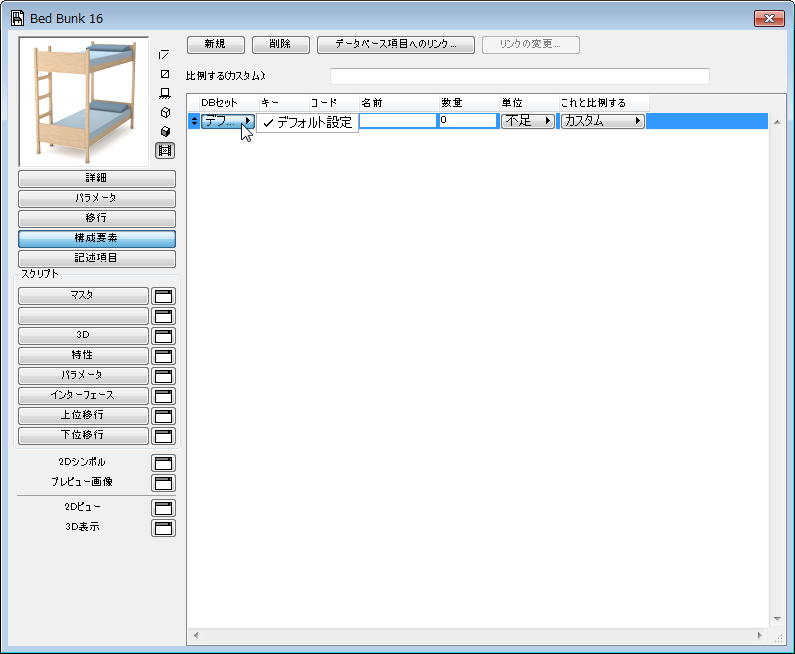Open 2Dシンボル in separate window
This screenshot has width=795, height=654.
point(163,463)
